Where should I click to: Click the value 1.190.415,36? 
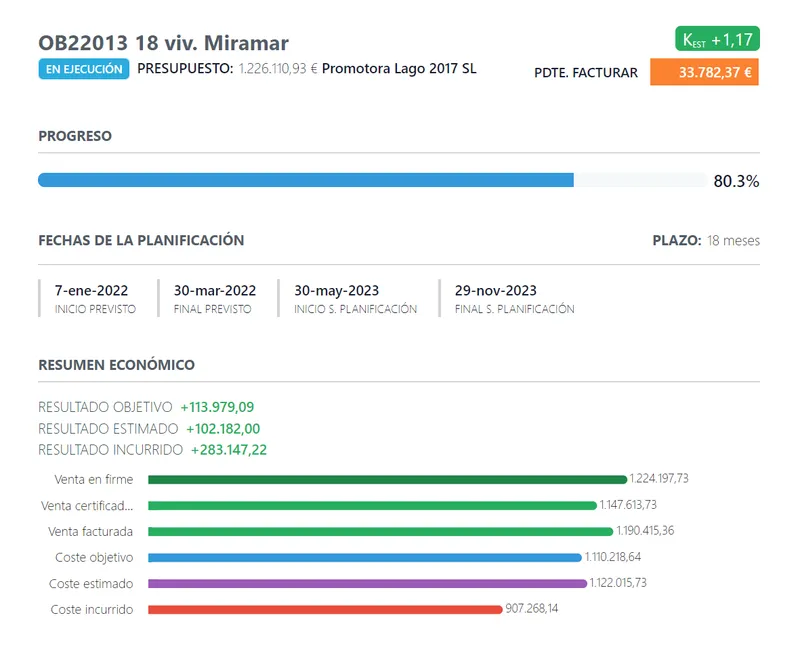click(x=645, y=530)
